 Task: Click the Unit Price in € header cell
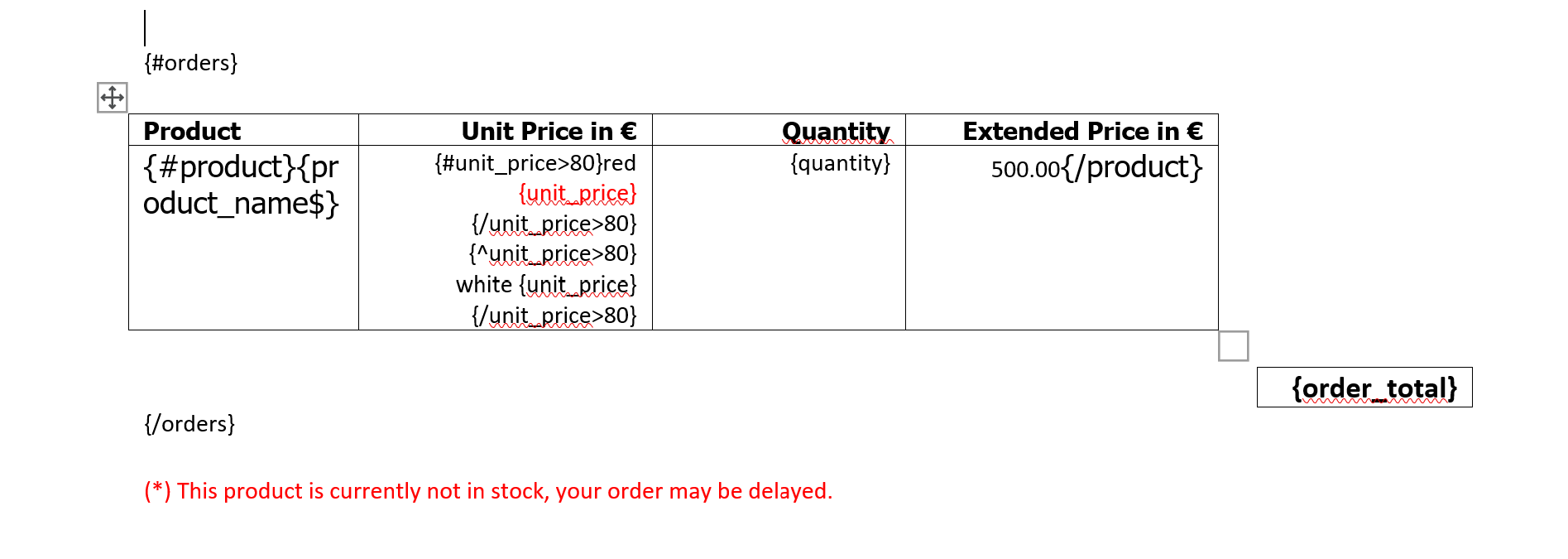pos(506,130)
